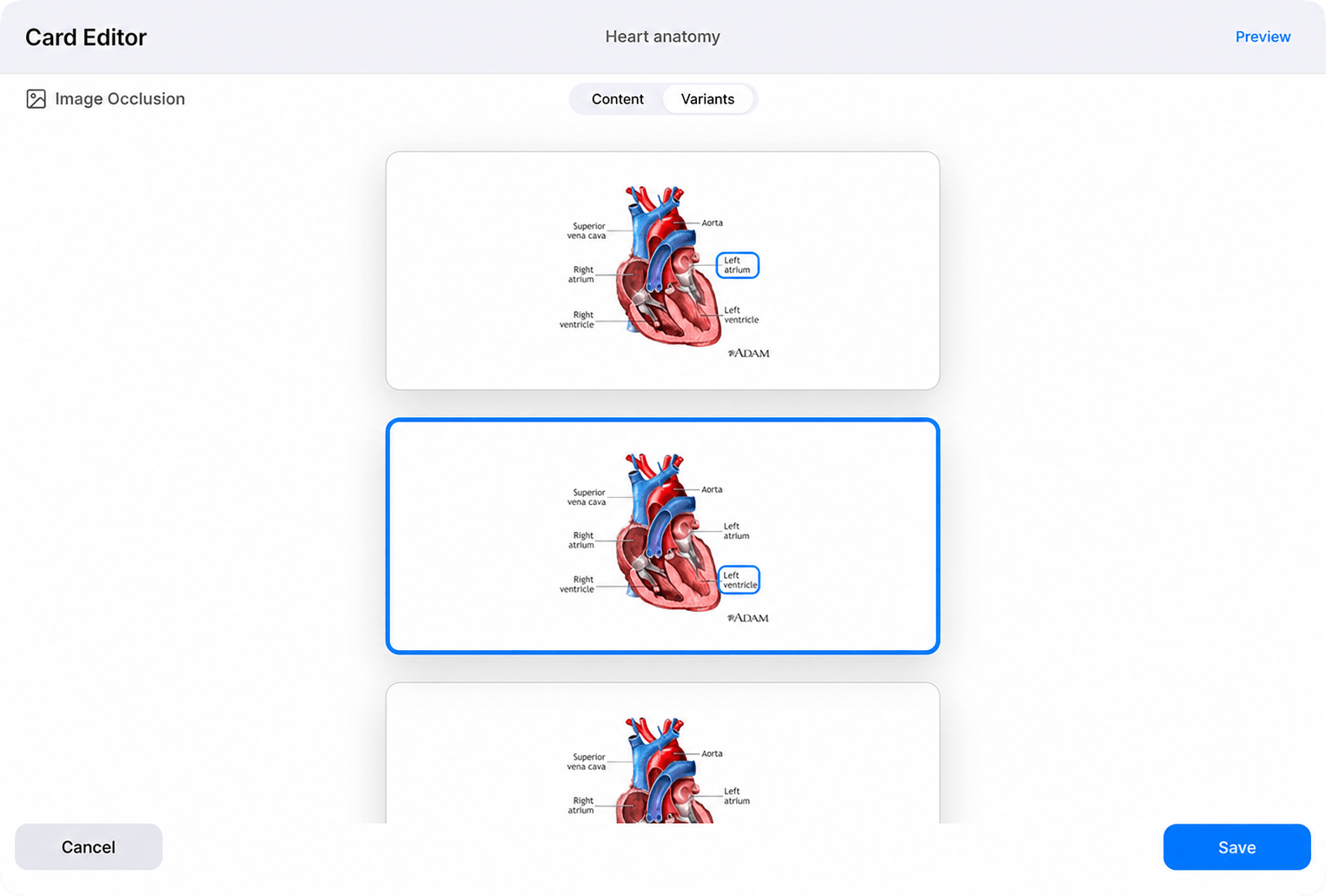Click the Heart anatomy title
1326x896 pixels.
pos(663,37)
